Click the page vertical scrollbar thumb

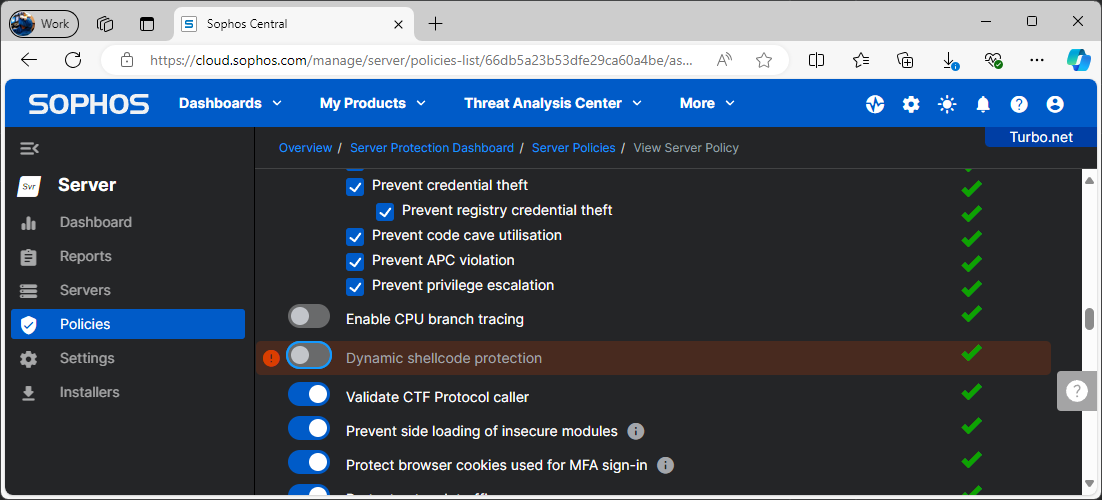(1090, 319)
